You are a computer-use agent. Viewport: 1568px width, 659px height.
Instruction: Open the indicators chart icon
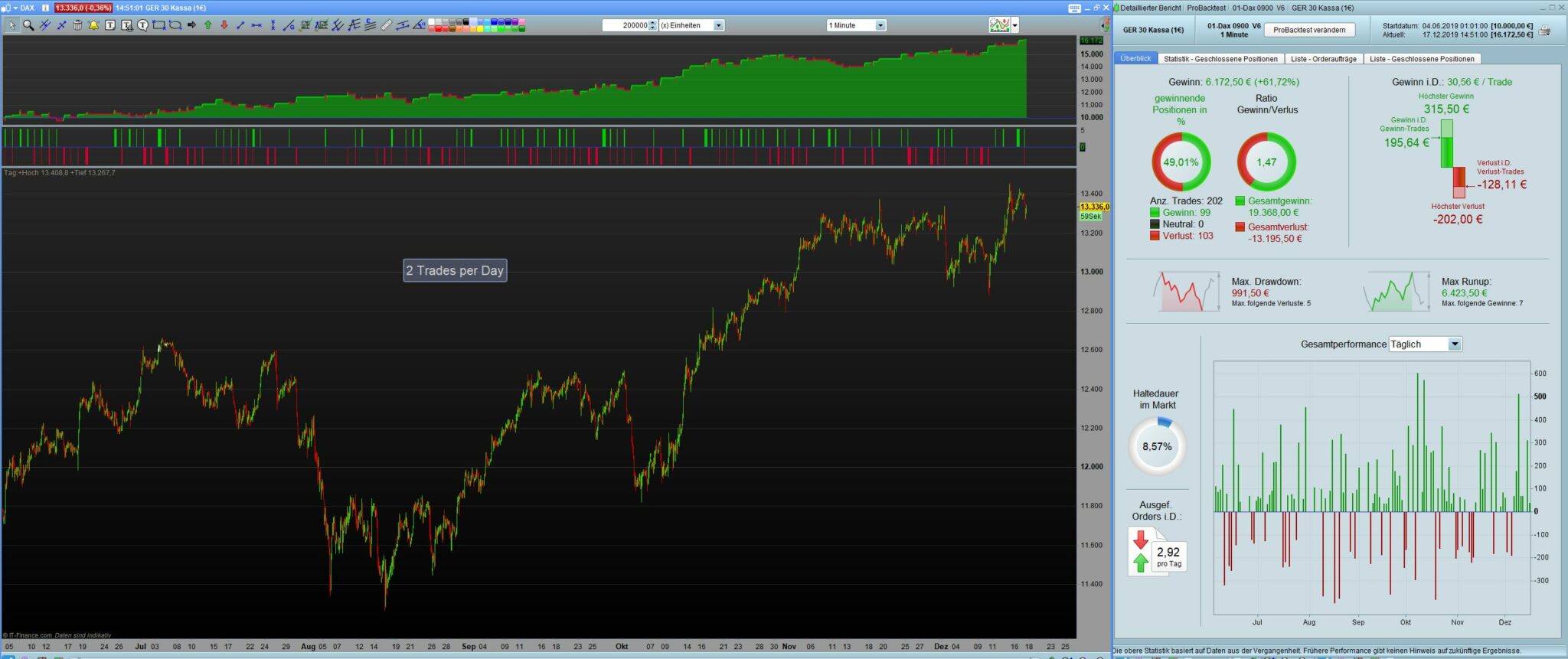pyautogui.click(x=999, y=25)
